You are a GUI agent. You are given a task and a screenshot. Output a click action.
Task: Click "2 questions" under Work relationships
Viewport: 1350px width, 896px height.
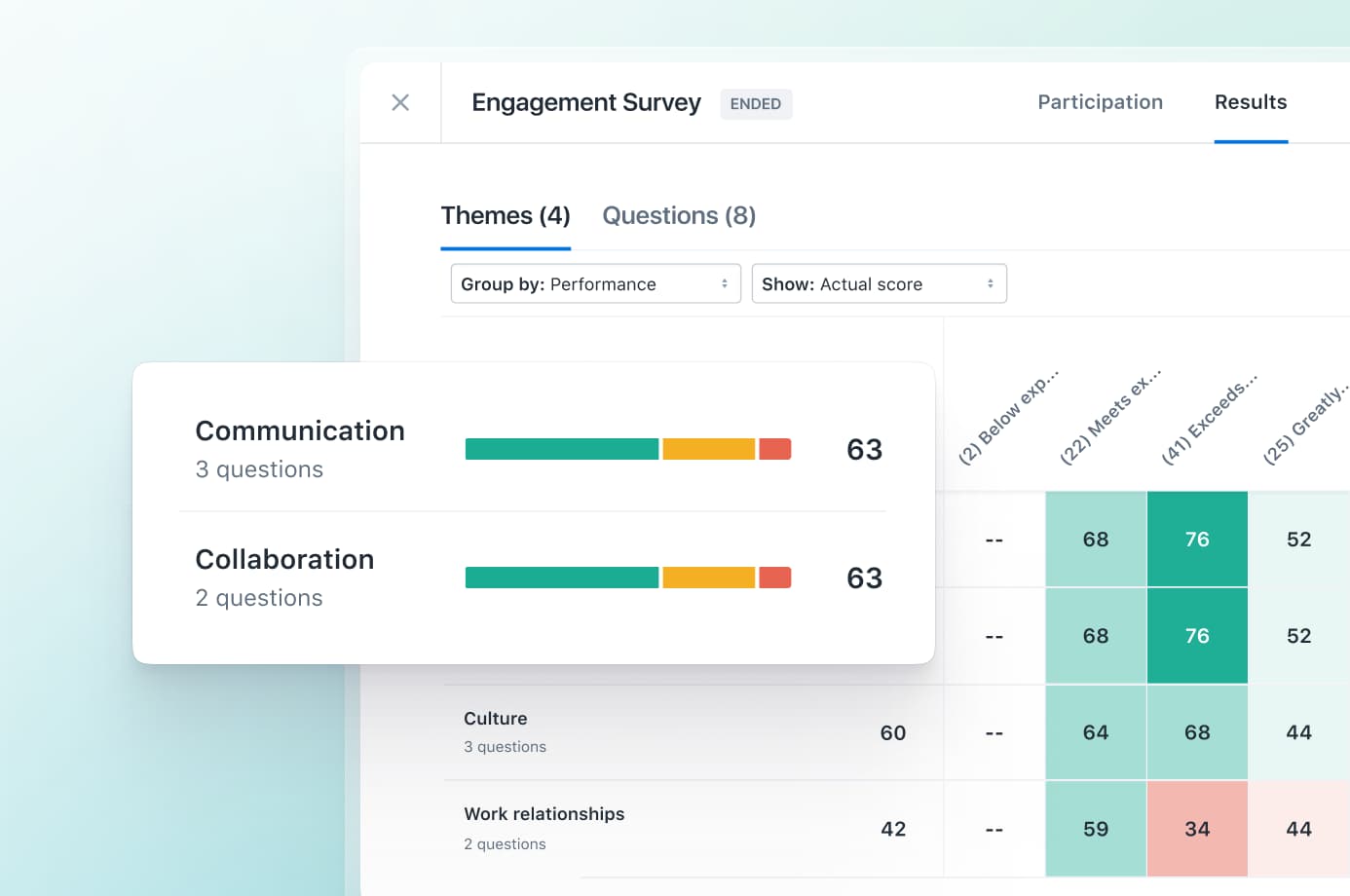coord(505,844)
